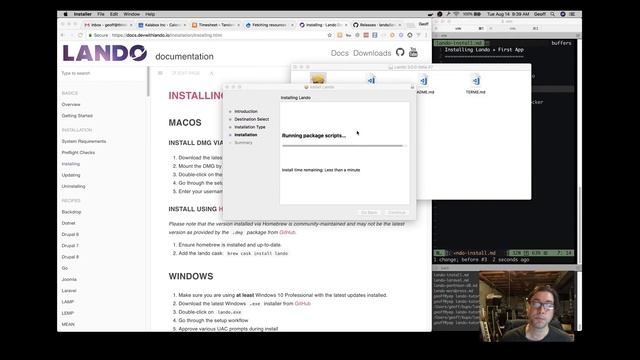The height and width of the screenshot is (360, 640).
Task: Open LAMP recipe in sidebar
Action: pyautogui.click(x=68, y=302)
